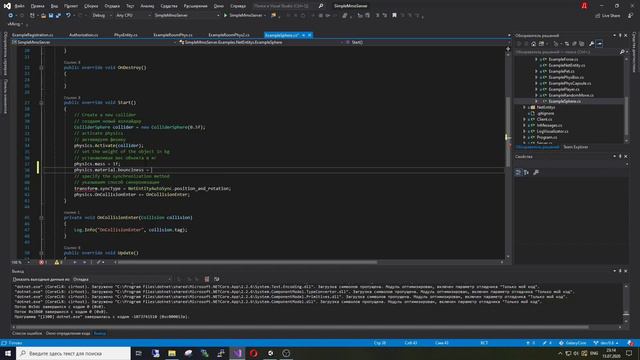Open the Отладка menu
This screenshot has width=640, height=360.
coord(112,6)
